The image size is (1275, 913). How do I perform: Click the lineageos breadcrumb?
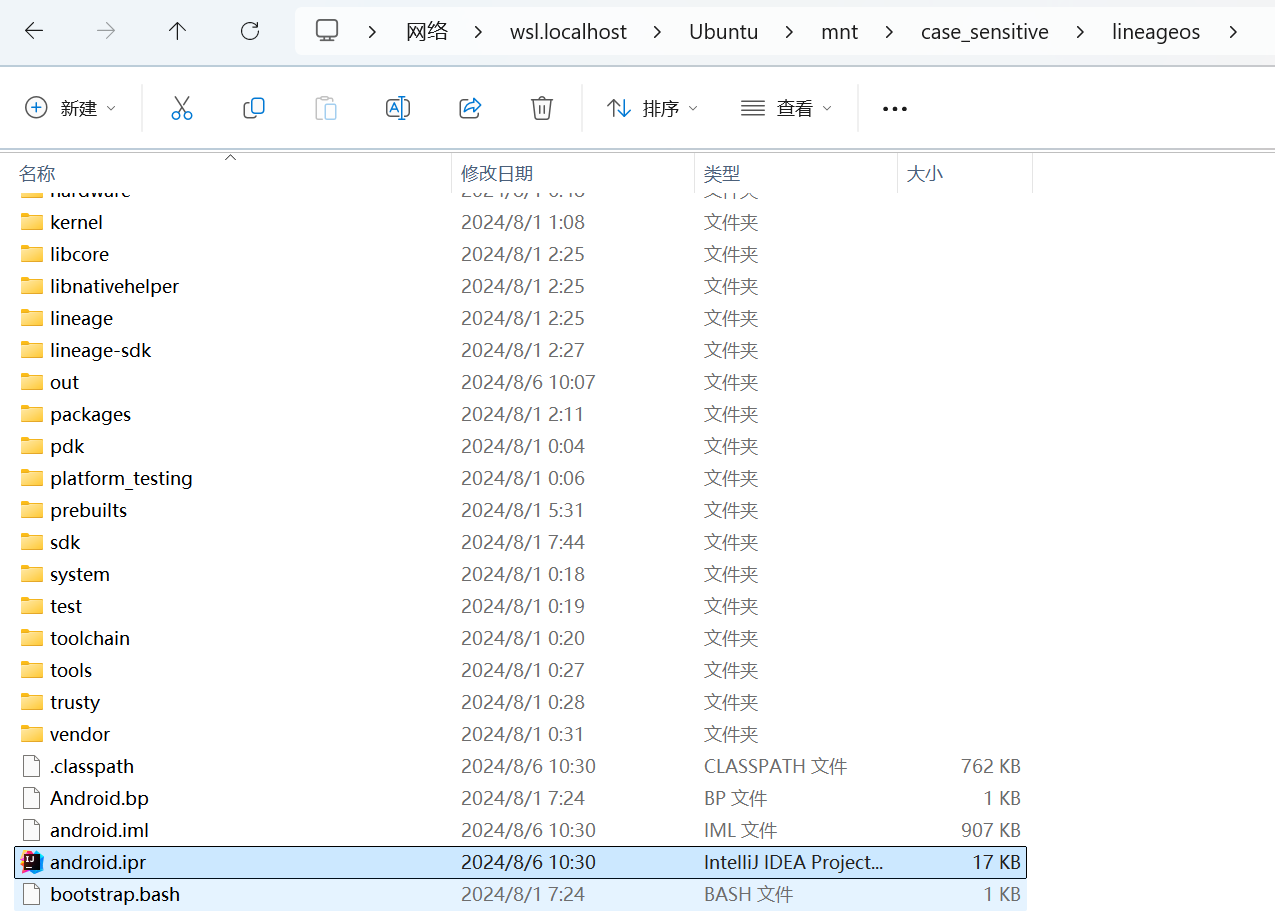click(1156, 31)
